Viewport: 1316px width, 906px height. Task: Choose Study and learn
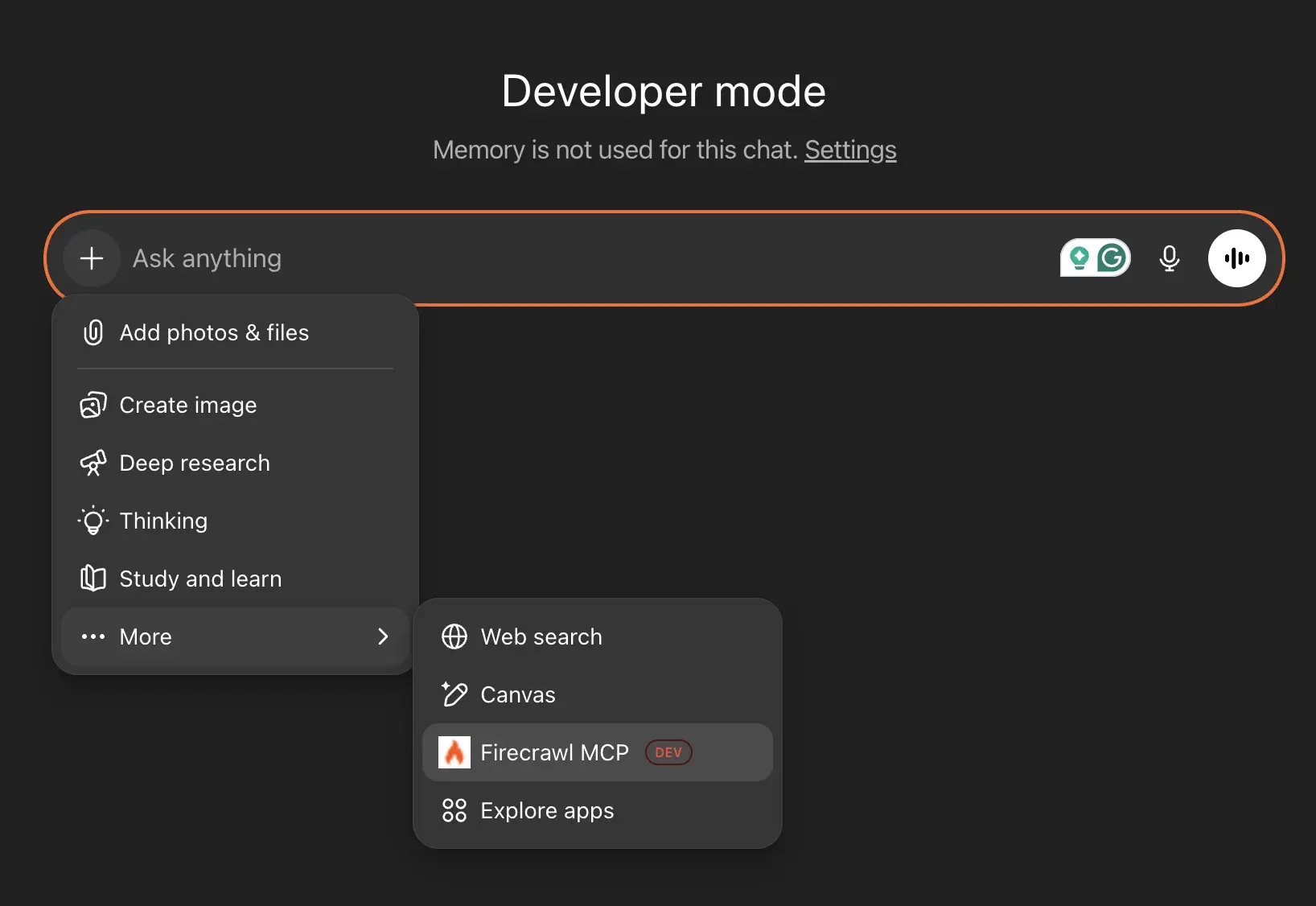pos(235,579)
